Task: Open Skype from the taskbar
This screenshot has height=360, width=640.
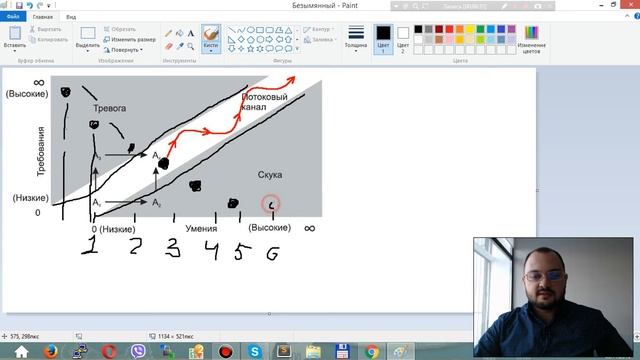Action: pos(255,351)
